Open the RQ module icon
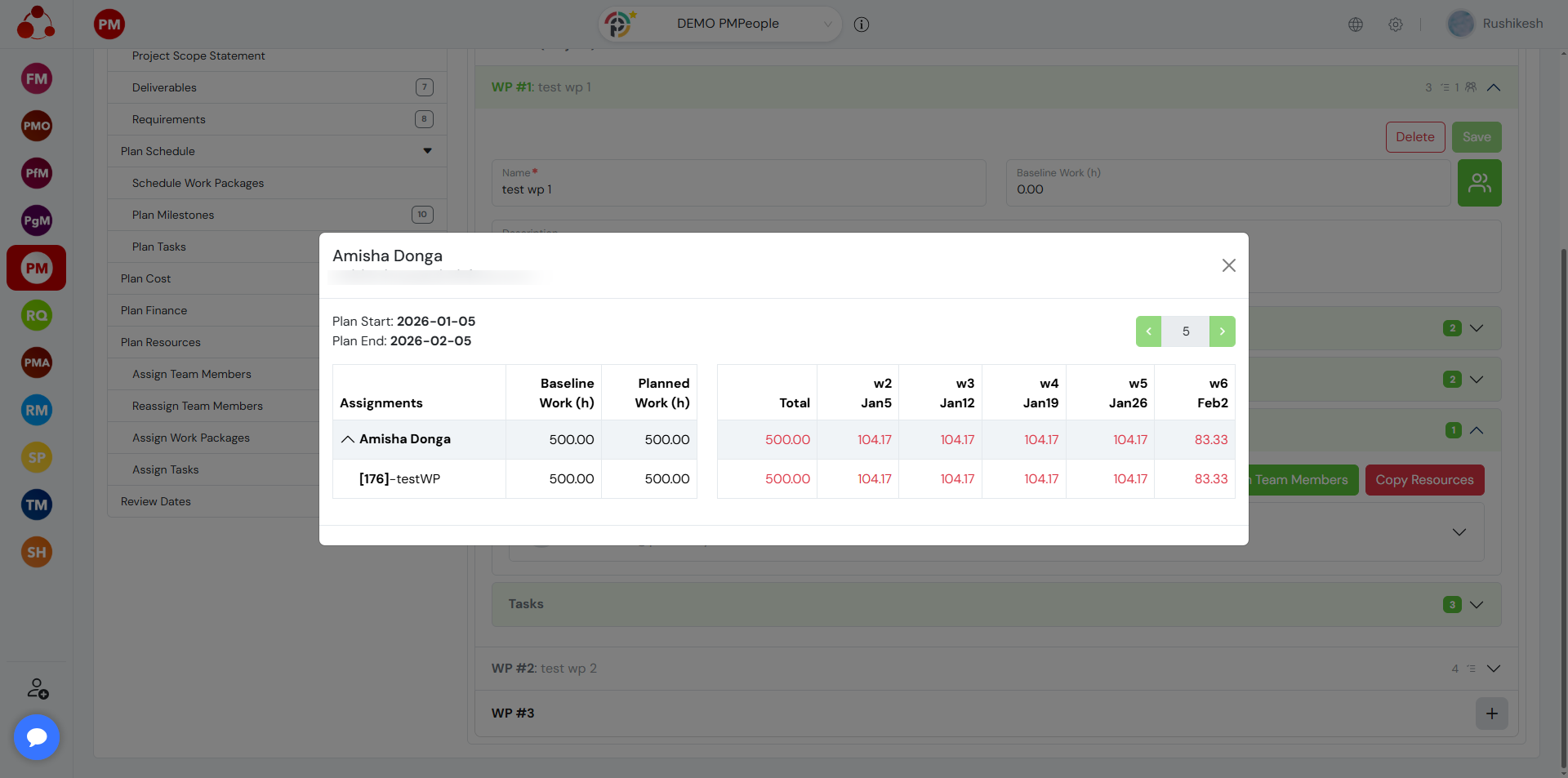 coord(37,315)
